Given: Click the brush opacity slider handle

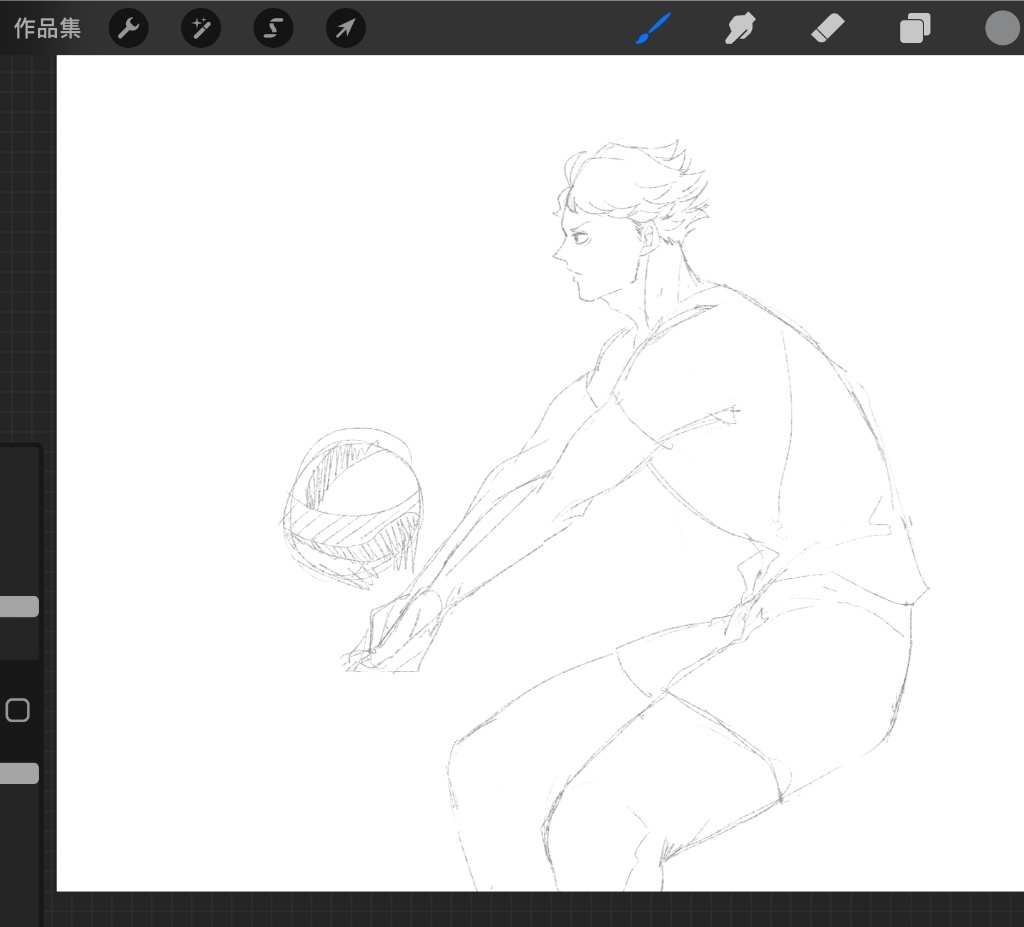Looking at the screenshot, I should [19, 773].
